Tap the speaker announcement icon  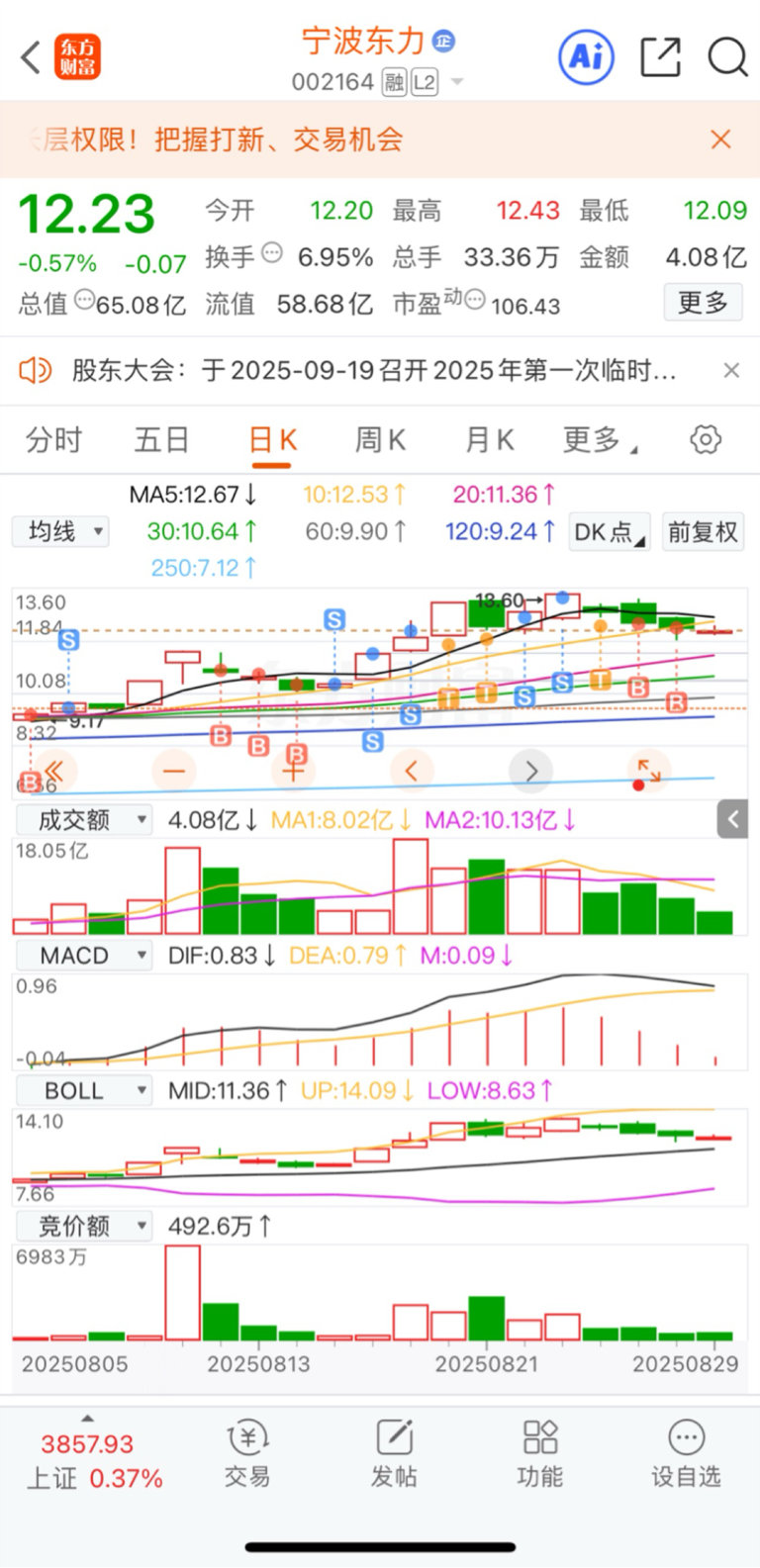(36, 371)
